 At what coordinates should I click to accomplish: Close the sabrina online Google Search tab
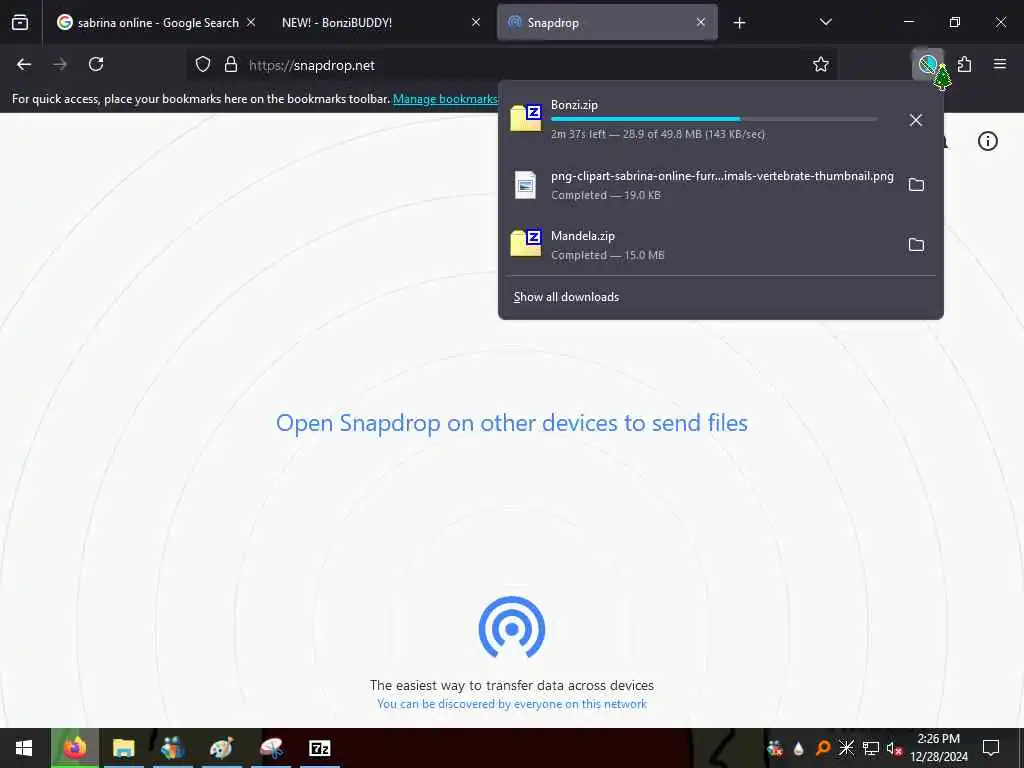tap(251, 22)
